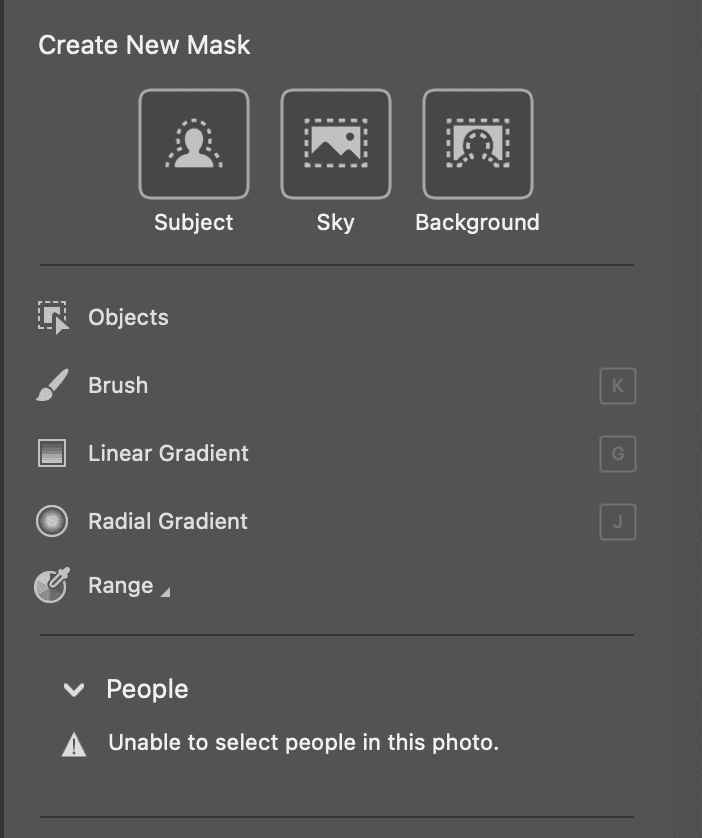Collapse the People section

(x=71, y=689)
